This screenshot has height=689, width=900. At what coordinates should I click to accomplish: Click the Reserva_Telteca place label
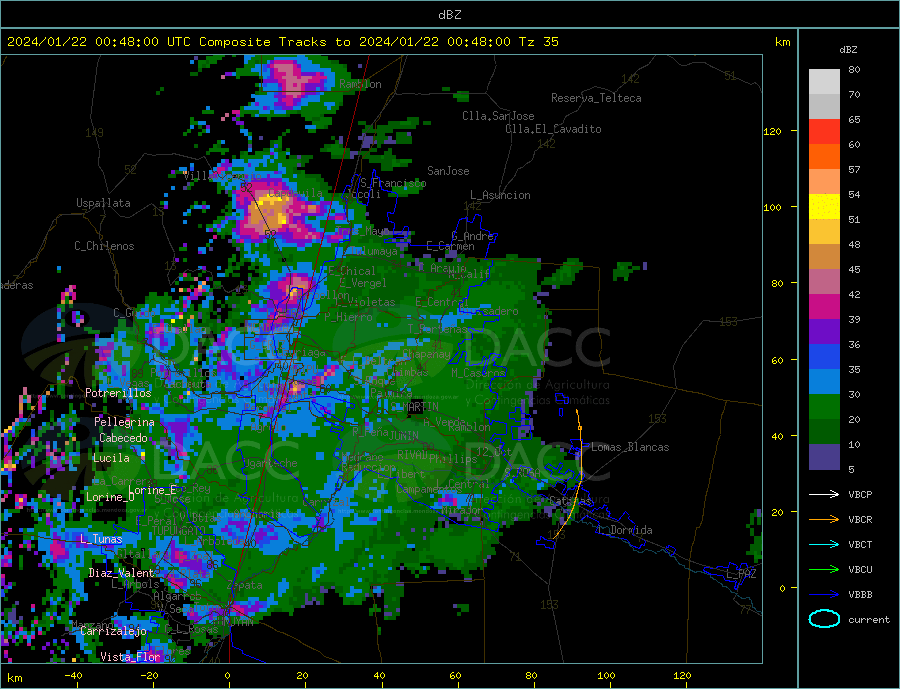[596, 98]
